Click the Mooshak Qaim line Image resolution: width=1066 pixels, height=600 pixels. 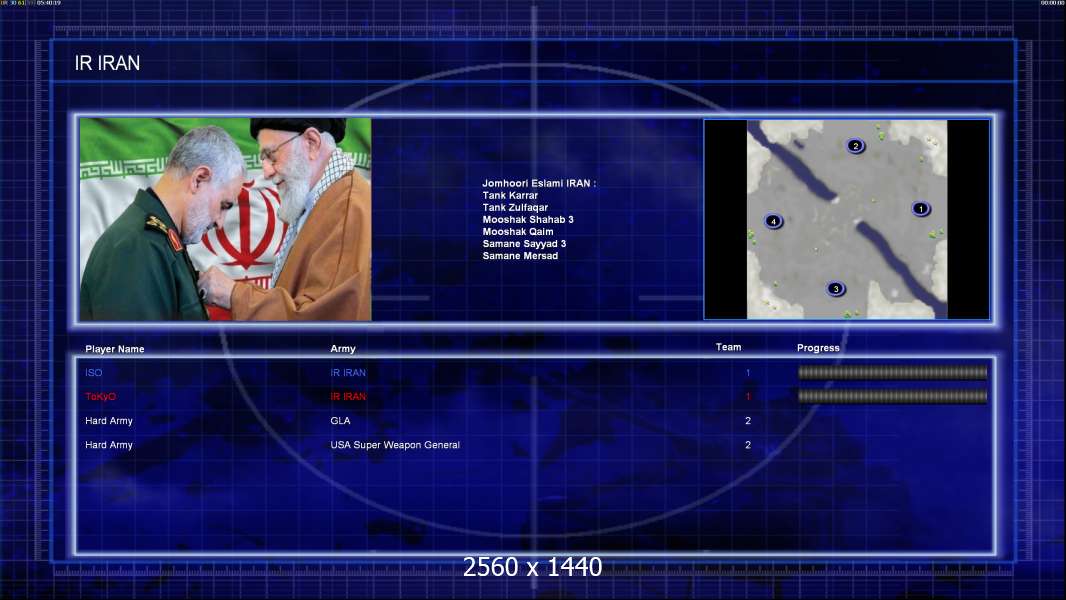tap(518, 232)
